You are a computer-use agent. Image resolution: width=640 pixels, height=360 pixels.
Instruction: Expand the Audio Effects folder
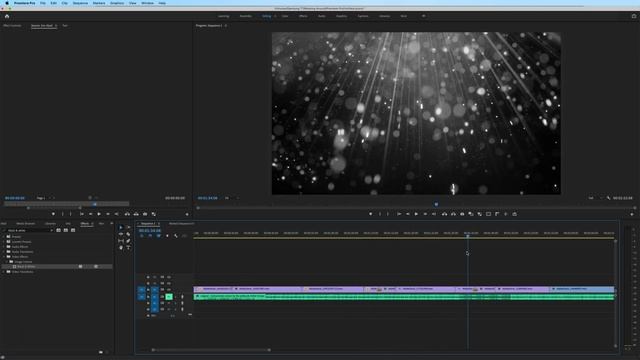4,247
